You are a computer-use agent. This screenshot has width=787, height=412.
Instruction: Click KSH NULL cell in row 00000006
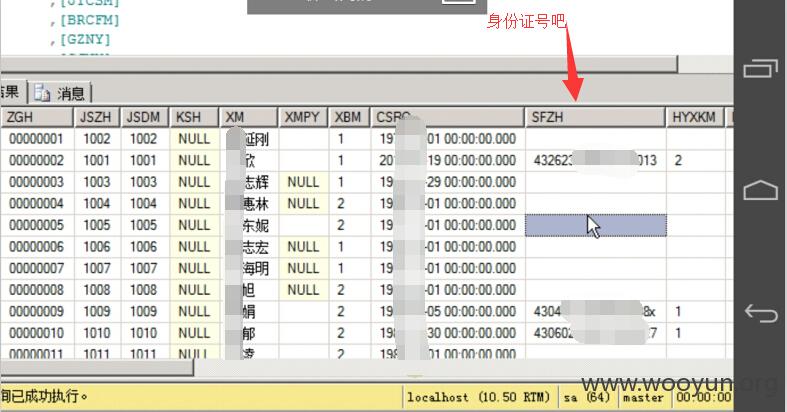click(x=195, y=247)
